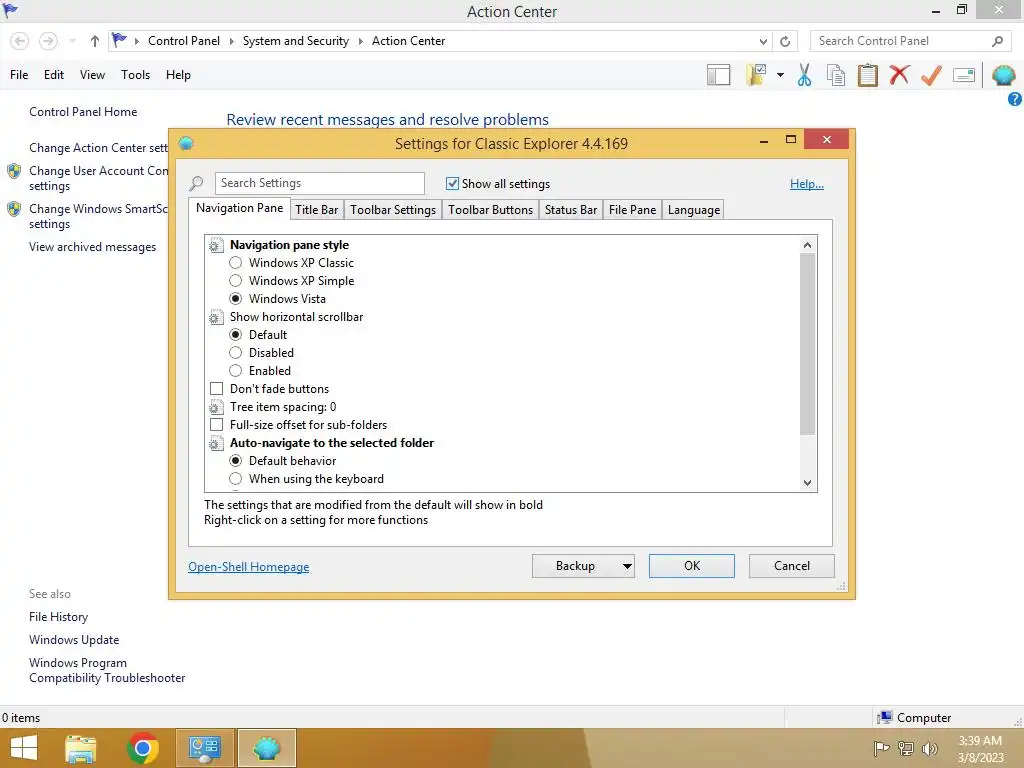
Task: Click the Action Center flag tray icon
Action: pyautogui.click(x=881, y=748)
